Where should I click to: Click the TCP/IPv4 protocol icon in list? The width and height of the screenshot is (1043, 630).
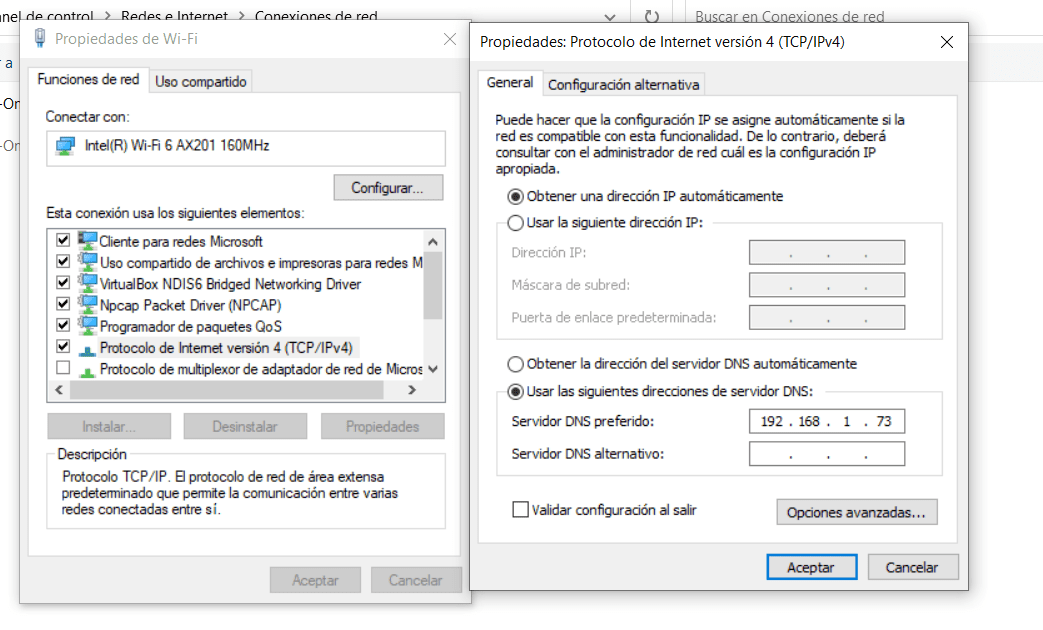tap(87, 349)
